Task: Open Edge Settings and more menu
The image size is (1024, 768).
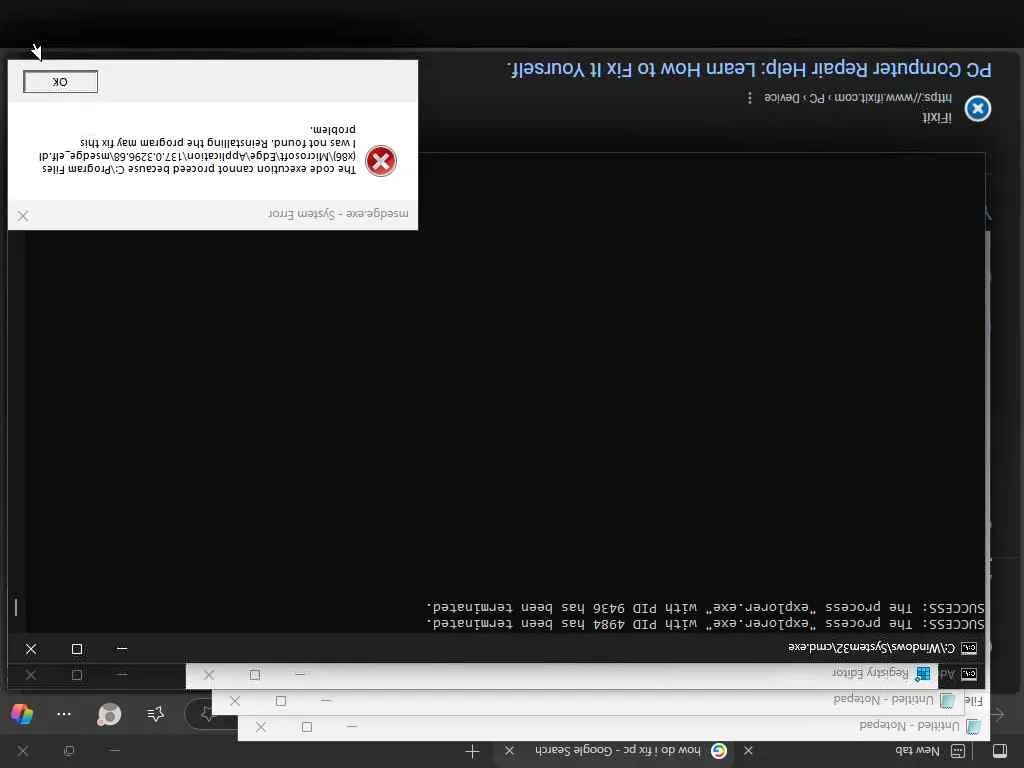Action: (x=64, y=714)
